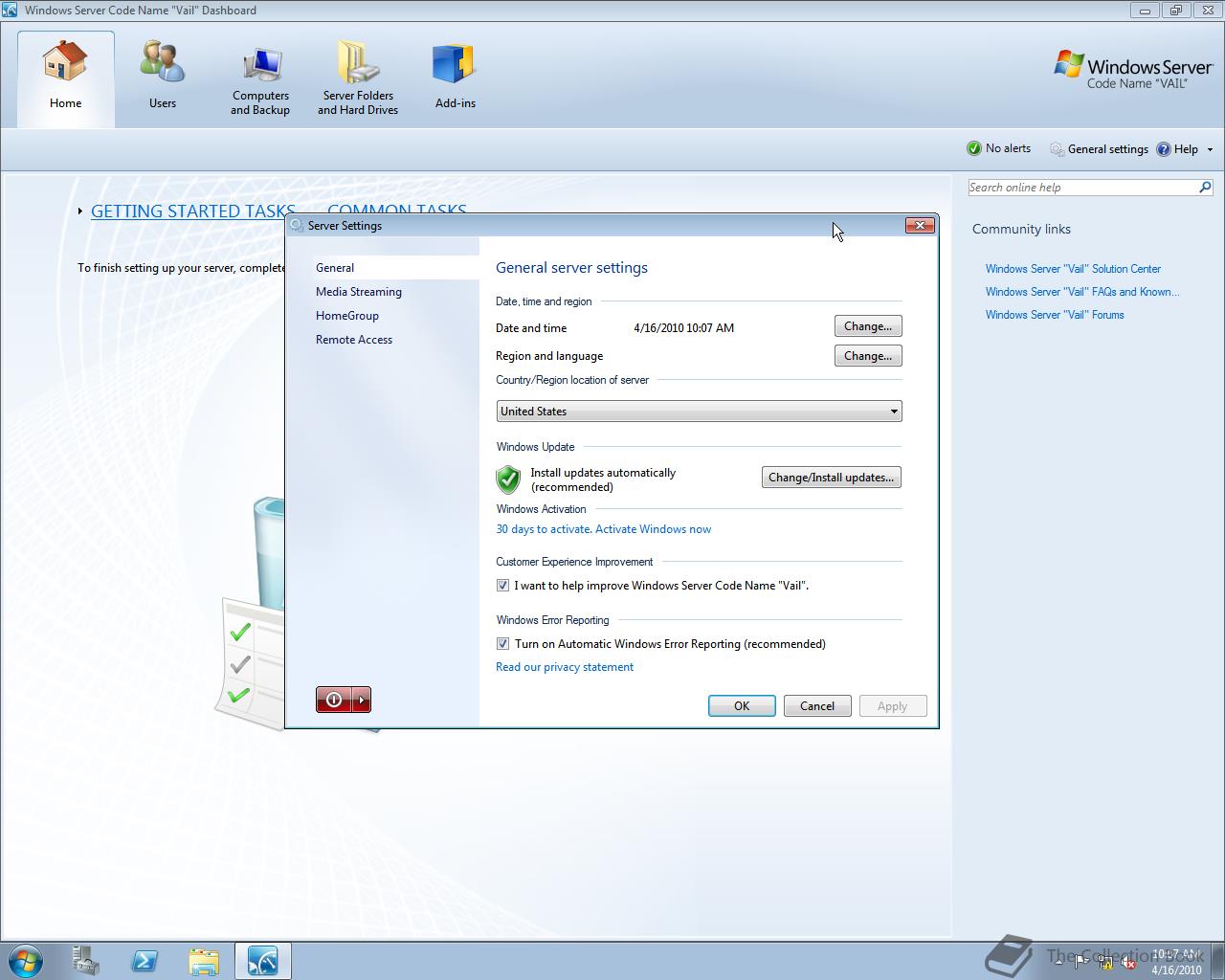Click Change/Install updates button

click(x=831, y=478)
